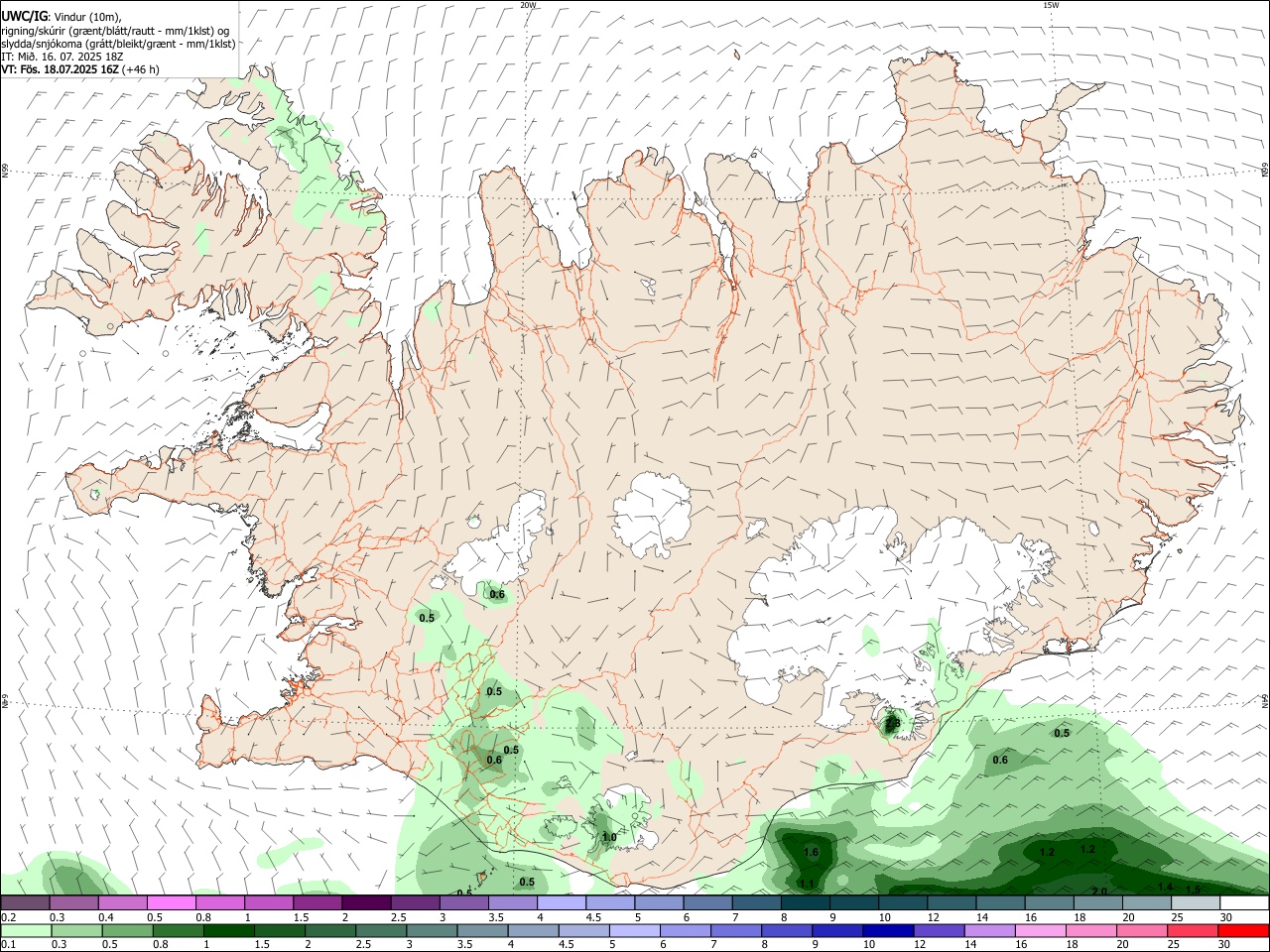Pick the darkest purple swatch in the snow scale

click(x=366, y=902)
